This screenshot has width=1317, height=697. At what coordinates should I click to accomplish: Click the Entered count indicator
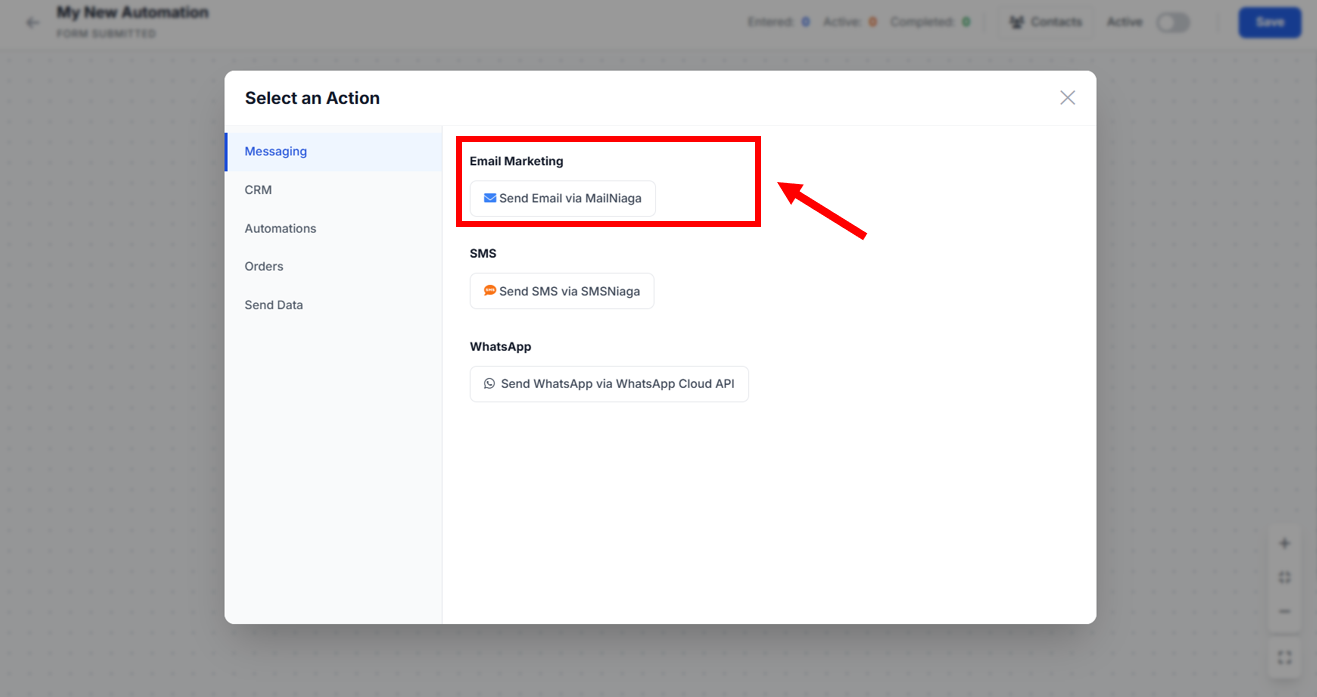tap(778, 22)
